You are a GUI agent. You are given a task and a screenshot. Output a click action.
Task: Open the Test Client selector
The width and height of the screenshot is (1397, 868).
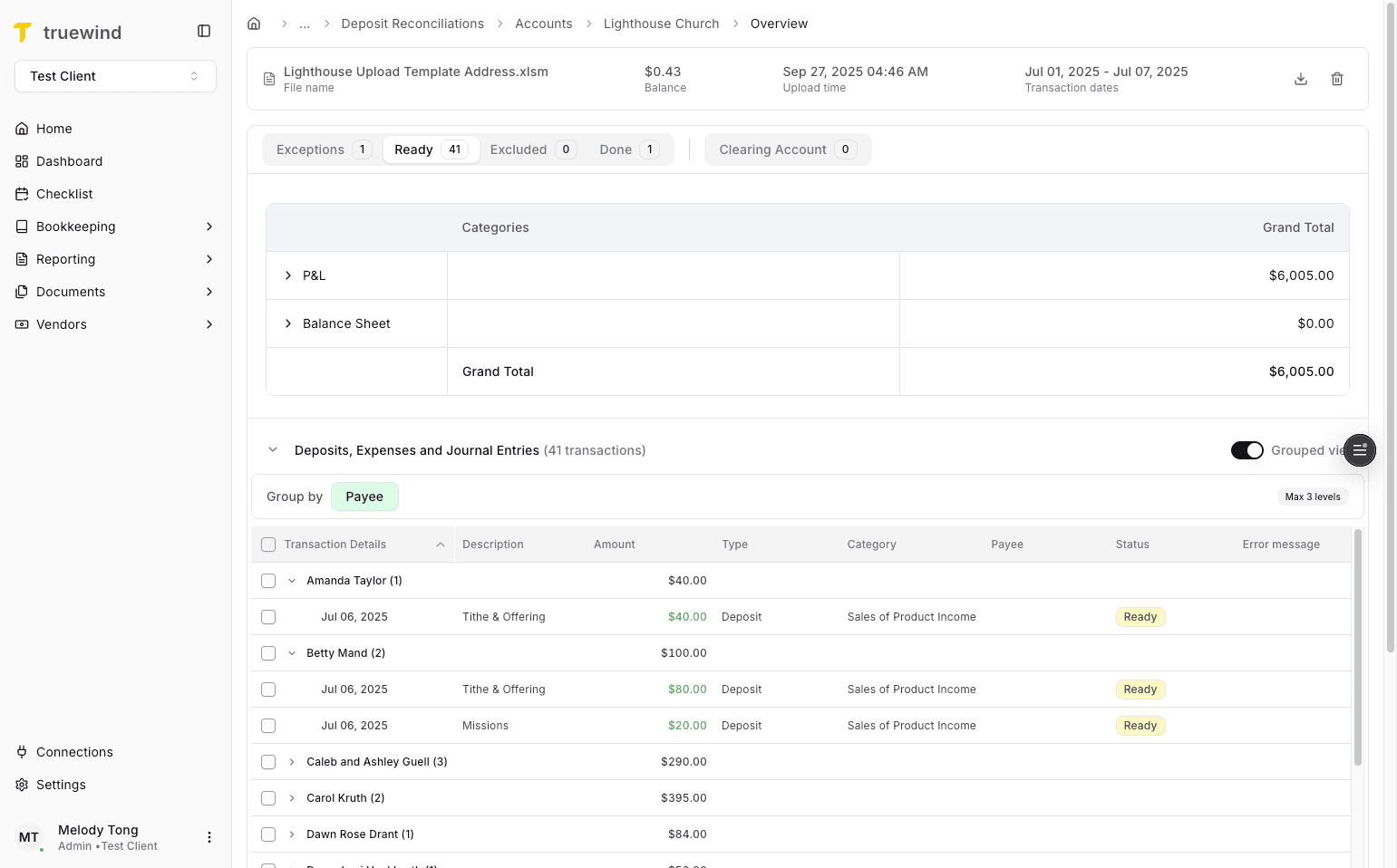point(115,76)
